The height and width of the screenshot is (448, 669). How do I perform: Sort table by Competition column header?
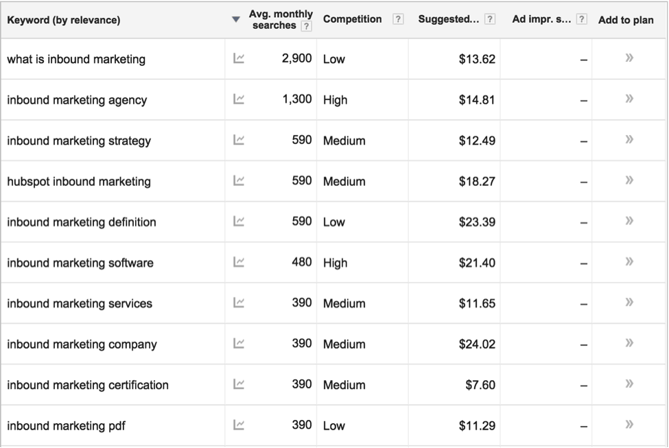coord(354,20)
